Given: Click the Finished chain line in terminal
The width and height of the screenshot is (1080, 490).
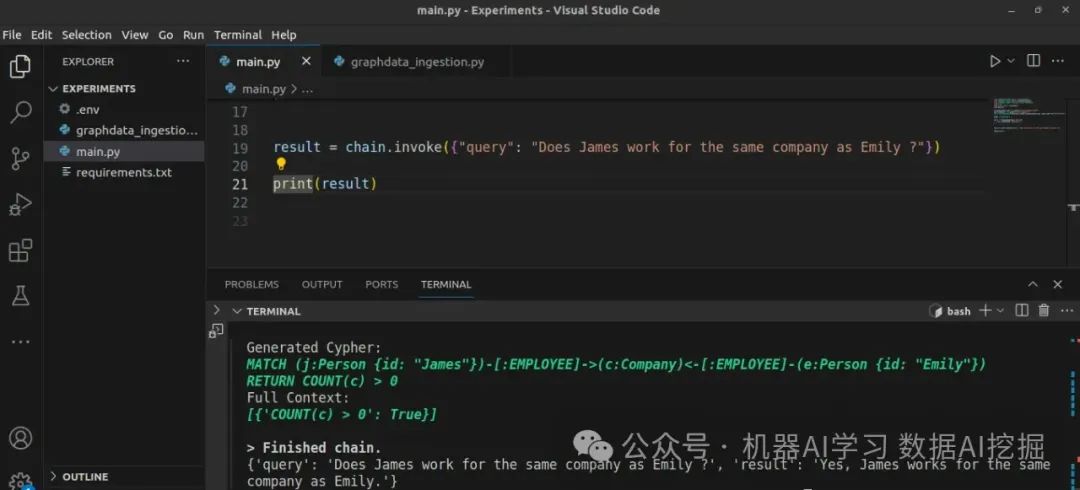Looking at the screenshot, I should [313, 448].
